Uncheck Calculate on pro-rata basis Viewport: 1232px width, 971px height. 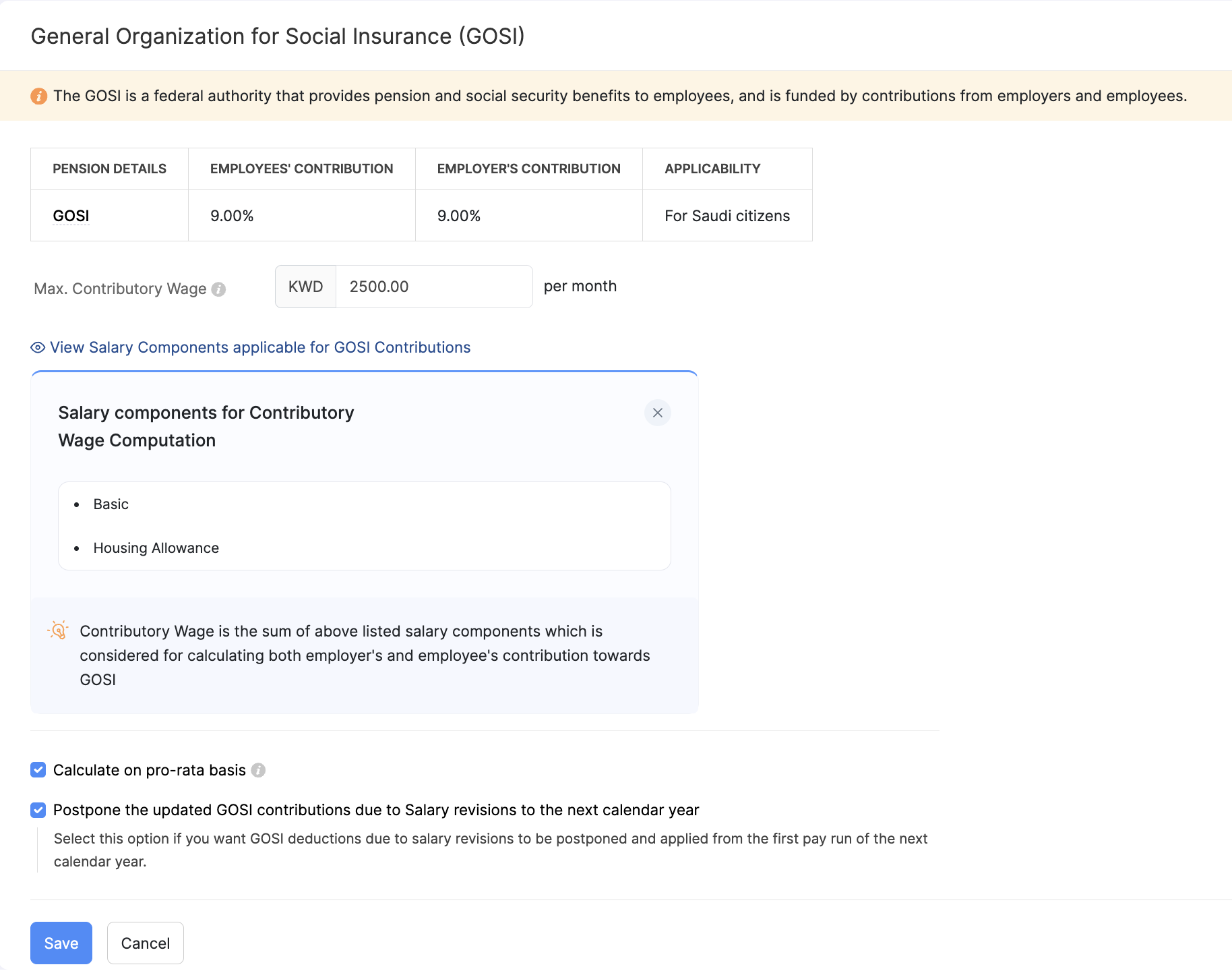(x=38, y=769)
